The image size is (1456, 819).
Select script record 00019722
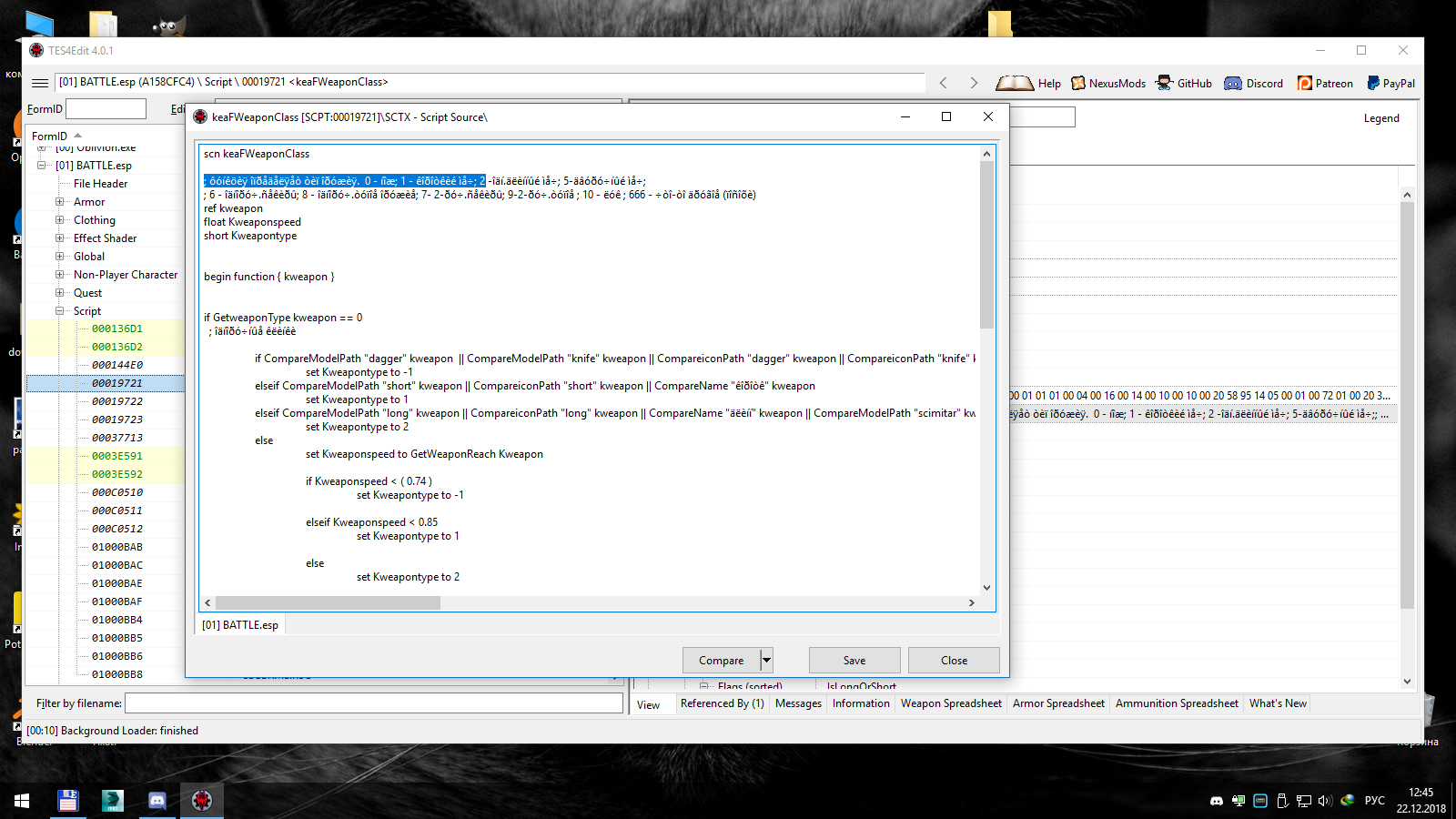pos(117,401)
